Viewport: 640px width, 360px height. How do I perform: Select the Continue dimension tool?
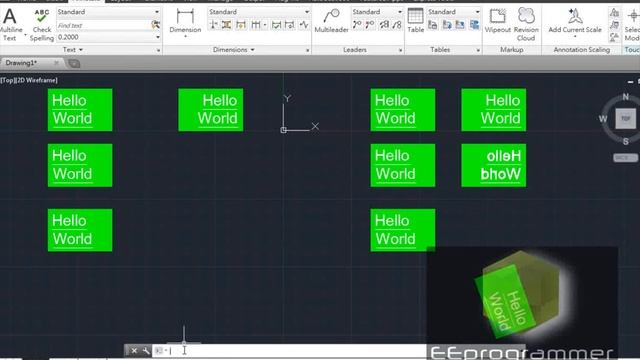256,25
